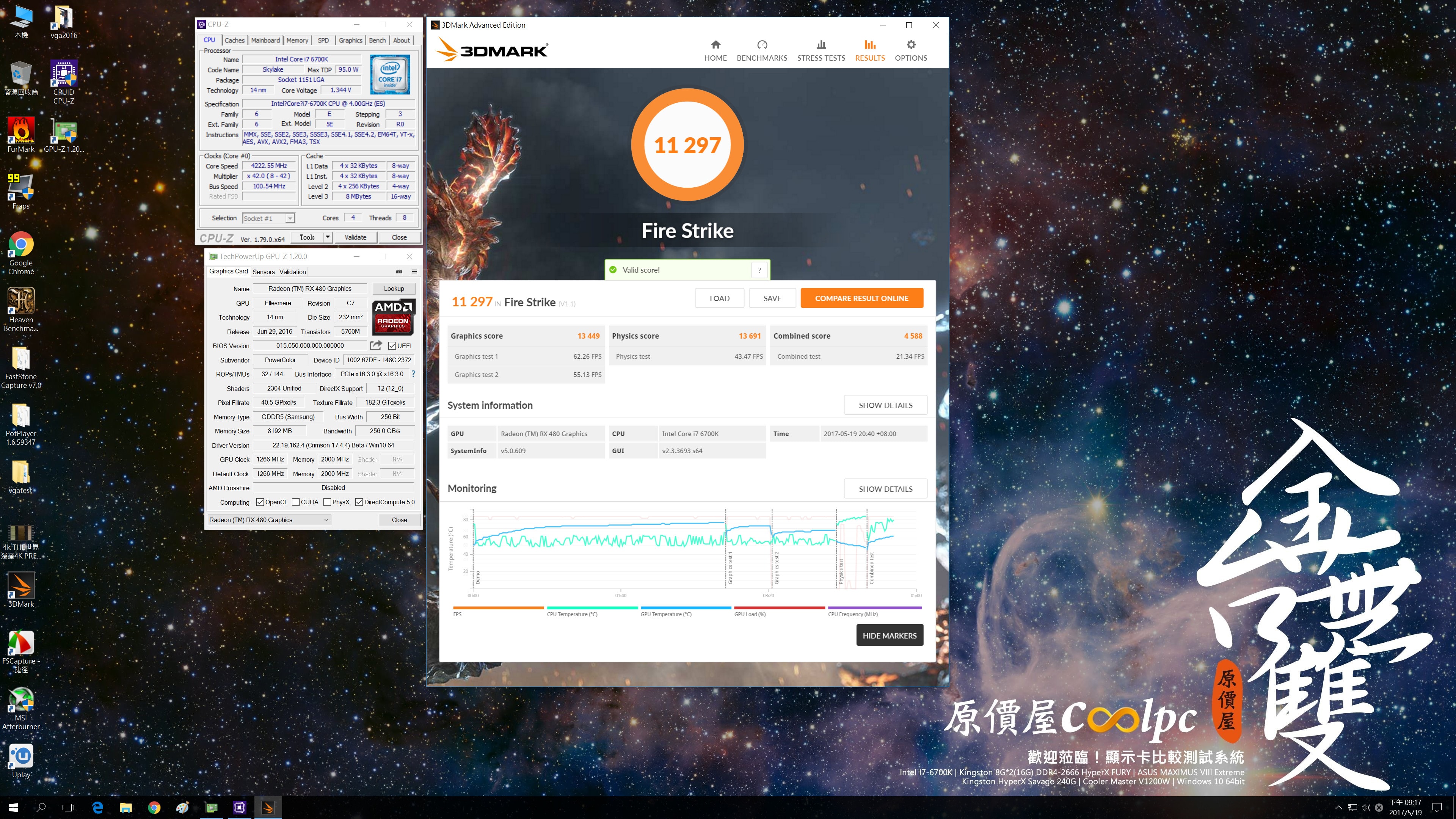Open vga2016 desktop folder
The height and width of the screenshot is (819, 1456).
64,22
